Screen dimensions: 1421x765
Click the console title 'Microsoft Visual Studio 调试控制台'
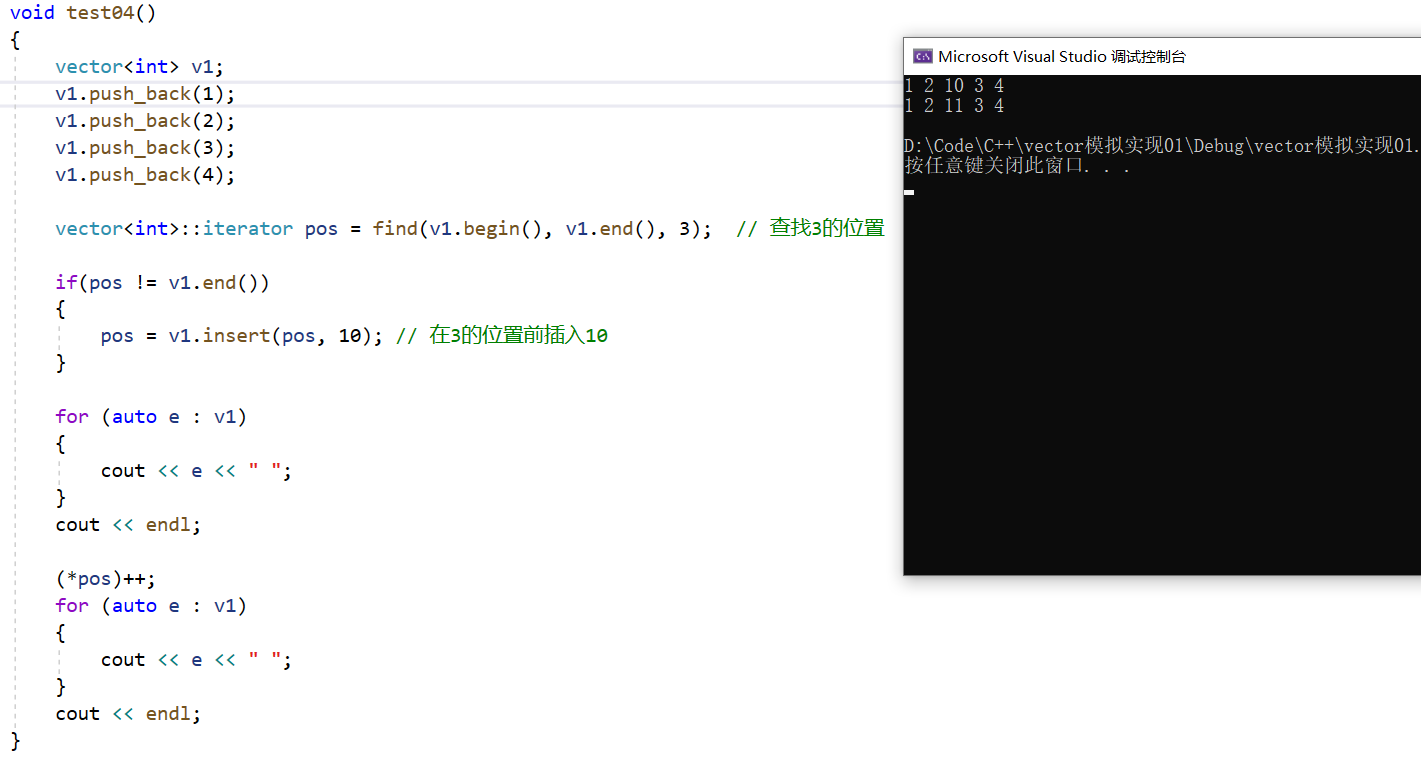tap(1062, 57)
